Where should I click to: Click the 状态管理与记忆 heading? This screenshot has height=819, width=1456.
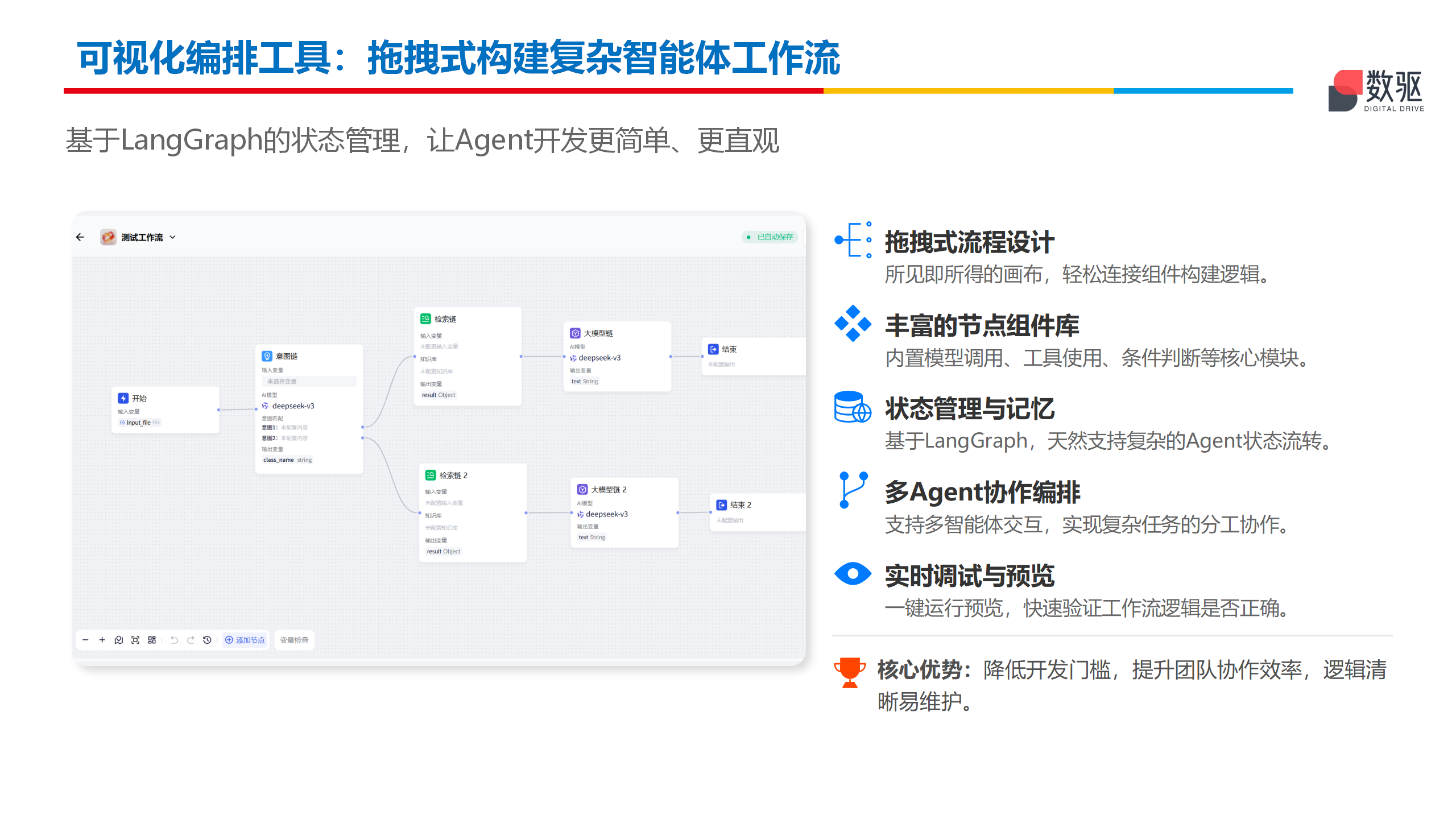(970, 409)
